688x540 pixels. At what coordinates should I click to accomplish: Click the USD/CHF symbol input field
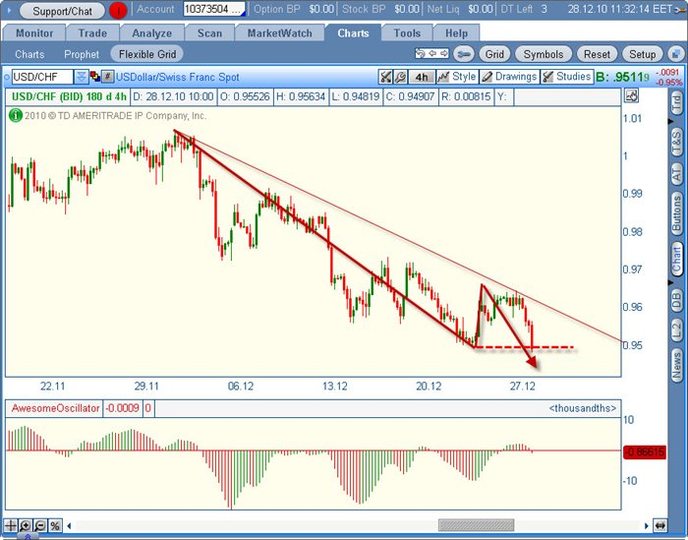click(40, 77)
